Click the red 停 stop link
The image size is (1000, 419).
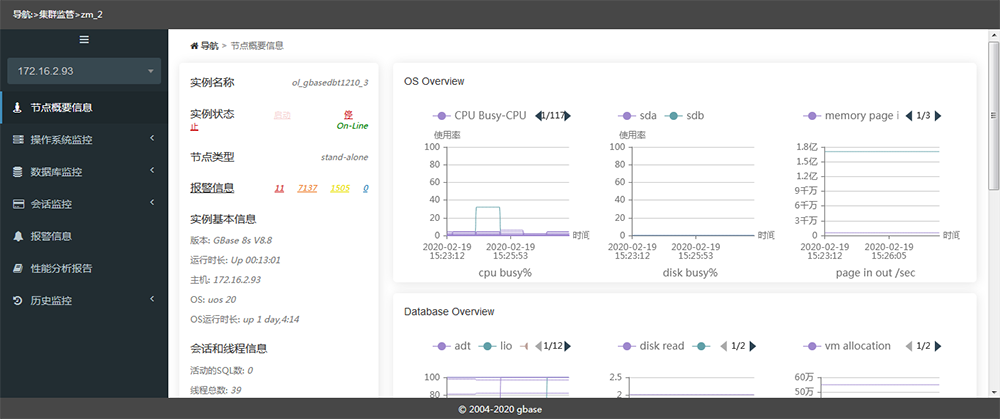tap(348, 115)
